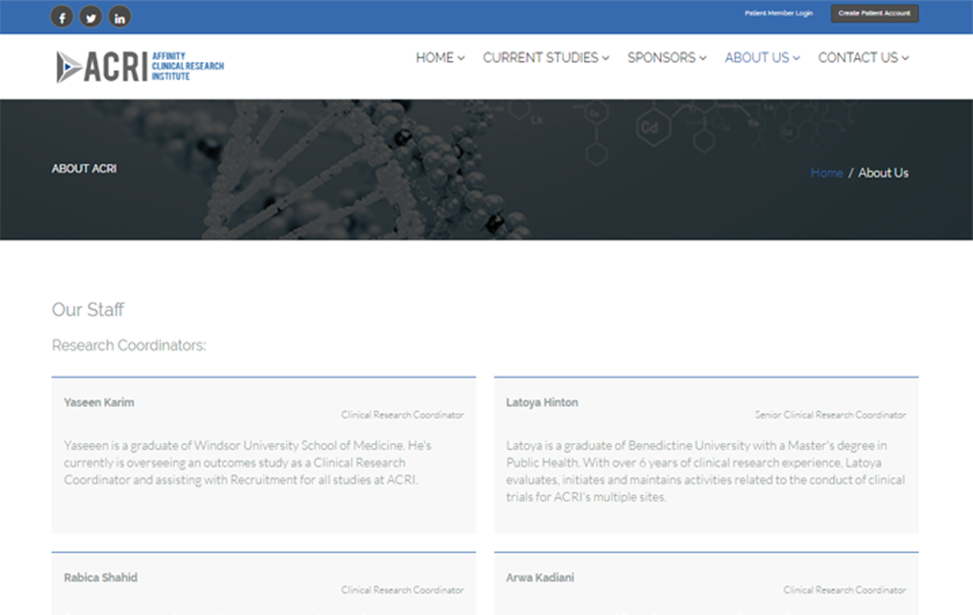Select the Yaseen Karim staff name

pos(99,402)
